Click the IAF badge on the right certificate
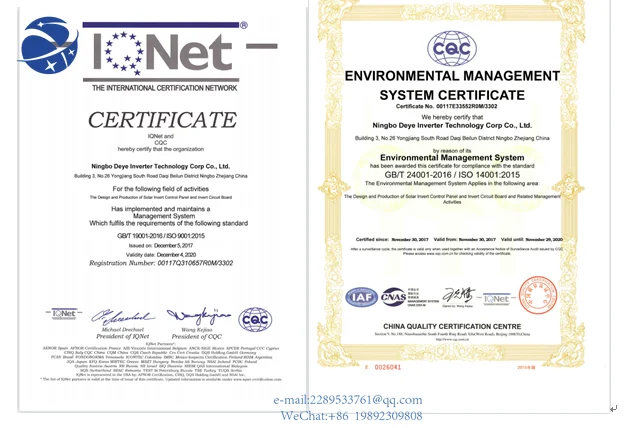The width and height of the screenshot is (631, 428). tap(361, 297)
